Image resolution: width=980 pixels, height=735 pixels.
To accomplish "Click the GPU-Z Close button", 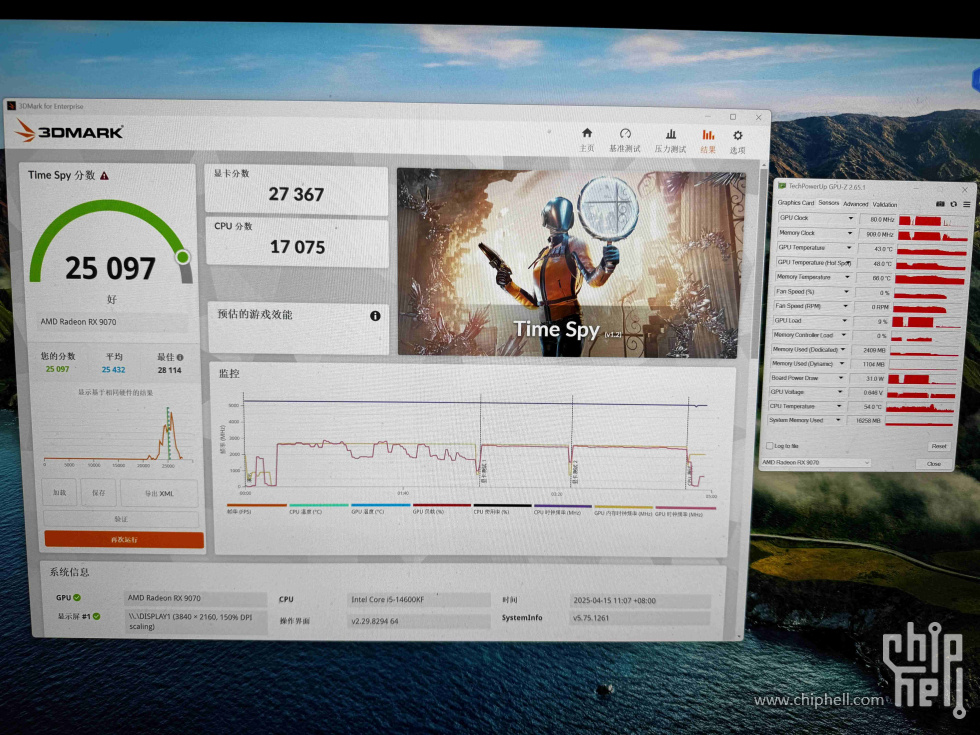I will click(x=934, y=464).
